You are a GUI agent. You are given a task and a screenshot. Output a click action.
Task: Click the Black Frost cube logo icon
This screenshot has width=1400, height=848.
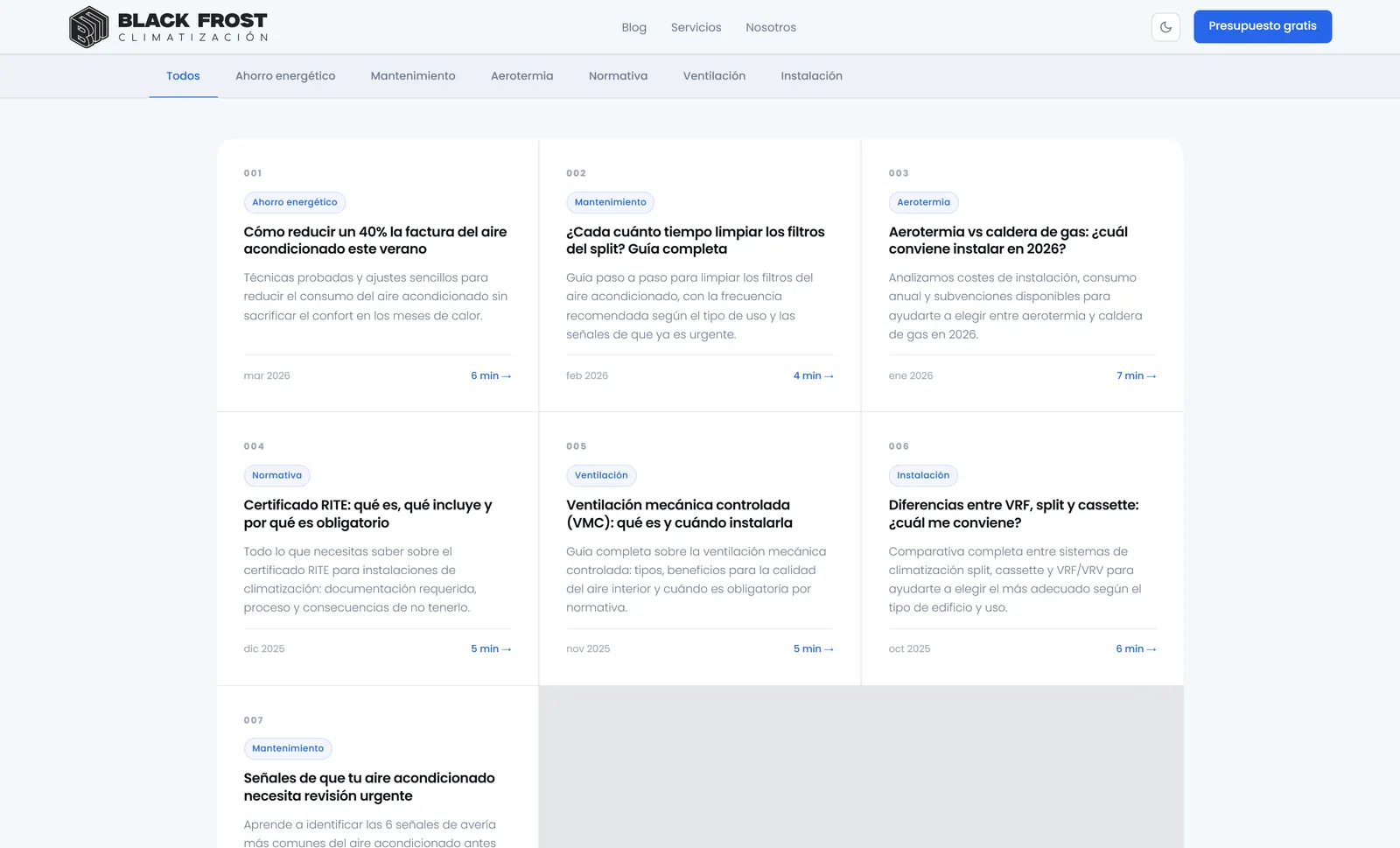[x=88, y=27]
